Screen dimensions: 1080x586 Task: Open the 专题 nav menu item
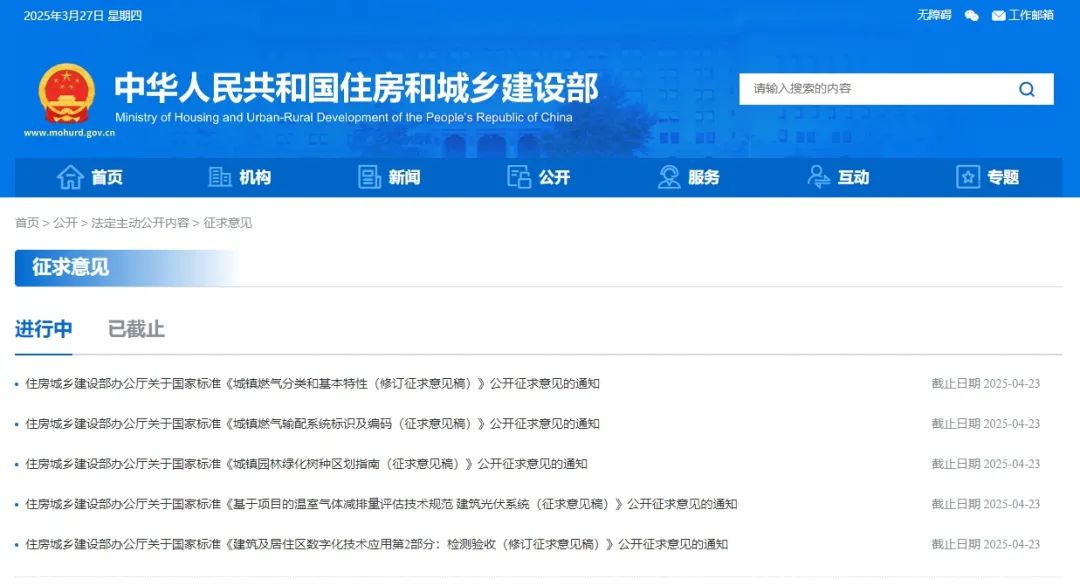[x=1003, y=178]
